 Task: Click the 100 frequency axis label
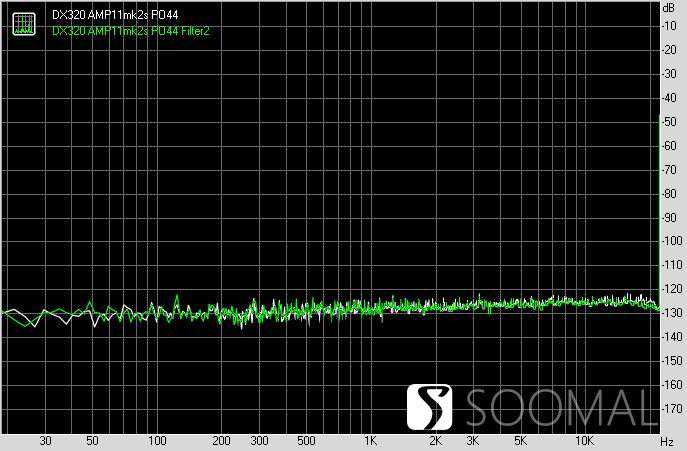coord(157,441)
